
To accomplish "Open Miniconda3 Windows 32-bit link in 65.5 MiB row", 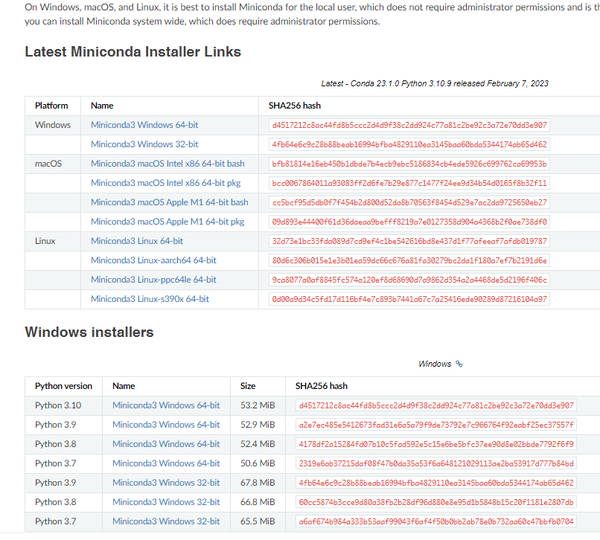I will (166, 521).
